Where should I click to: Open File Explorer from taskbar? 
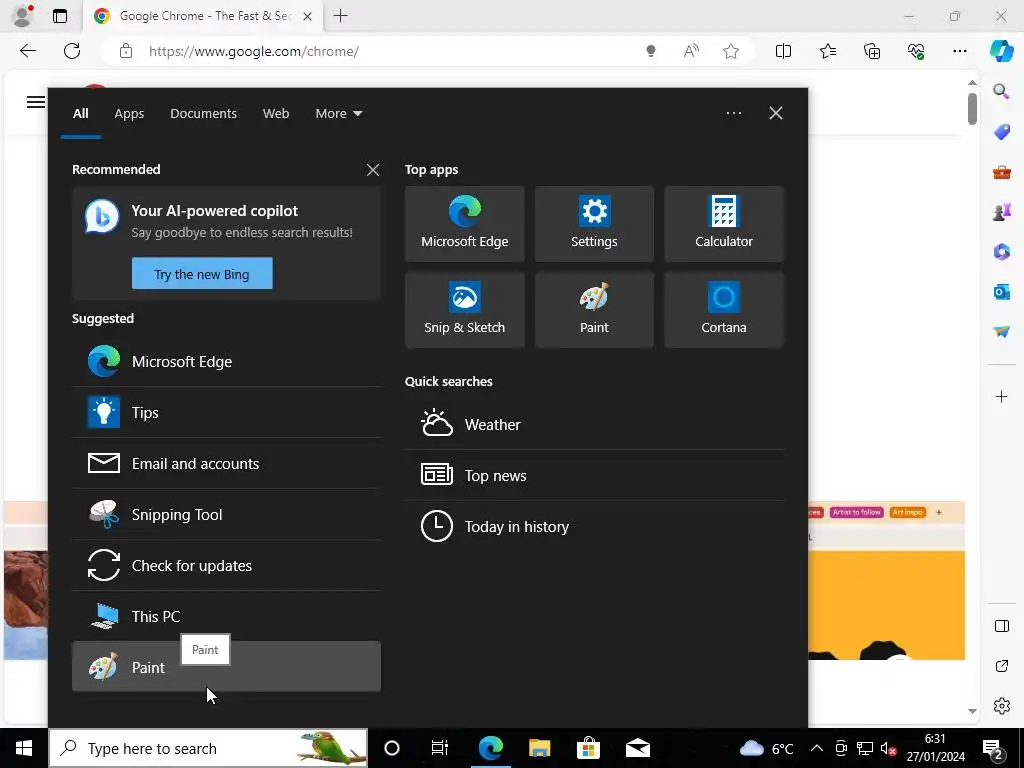539,748
